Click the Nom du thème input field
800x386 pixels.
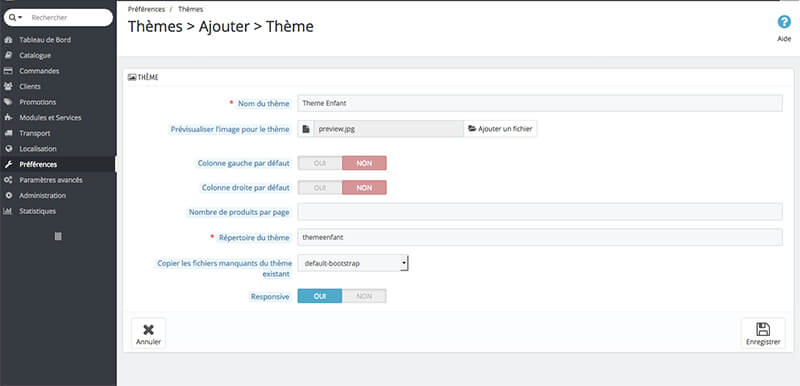pos(540,103)
